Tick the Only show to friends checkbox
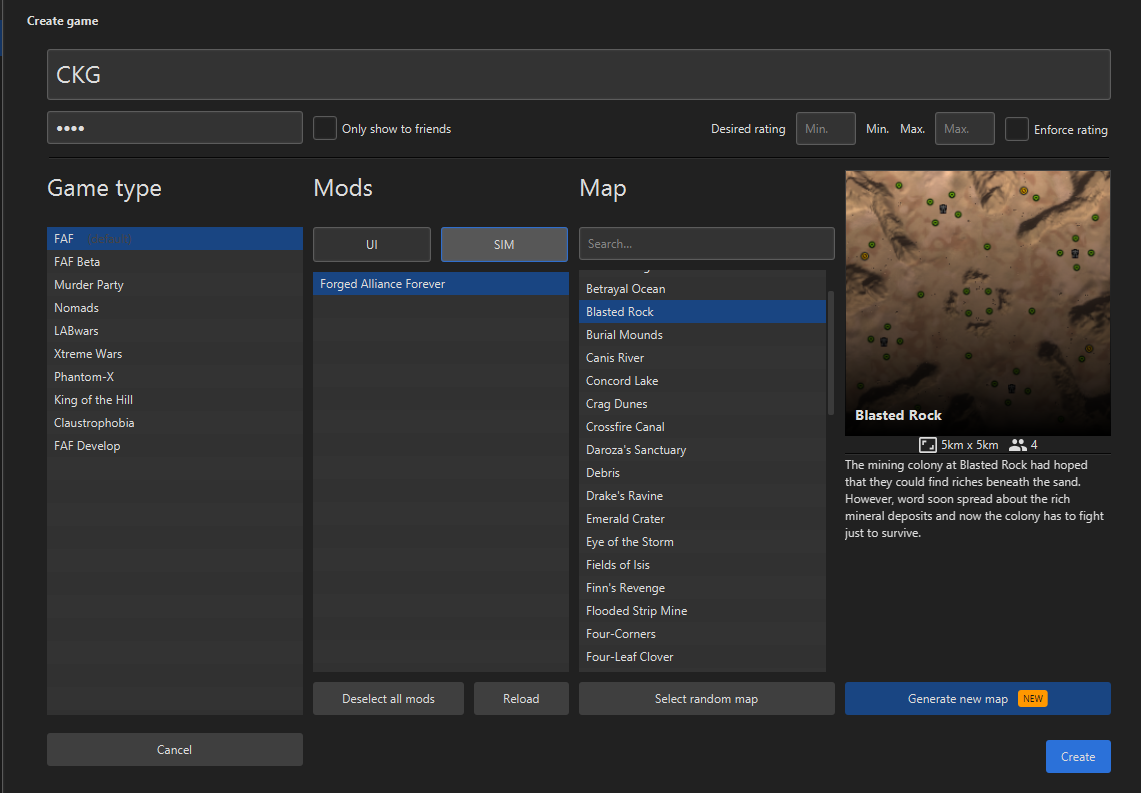 coord(325,128)
